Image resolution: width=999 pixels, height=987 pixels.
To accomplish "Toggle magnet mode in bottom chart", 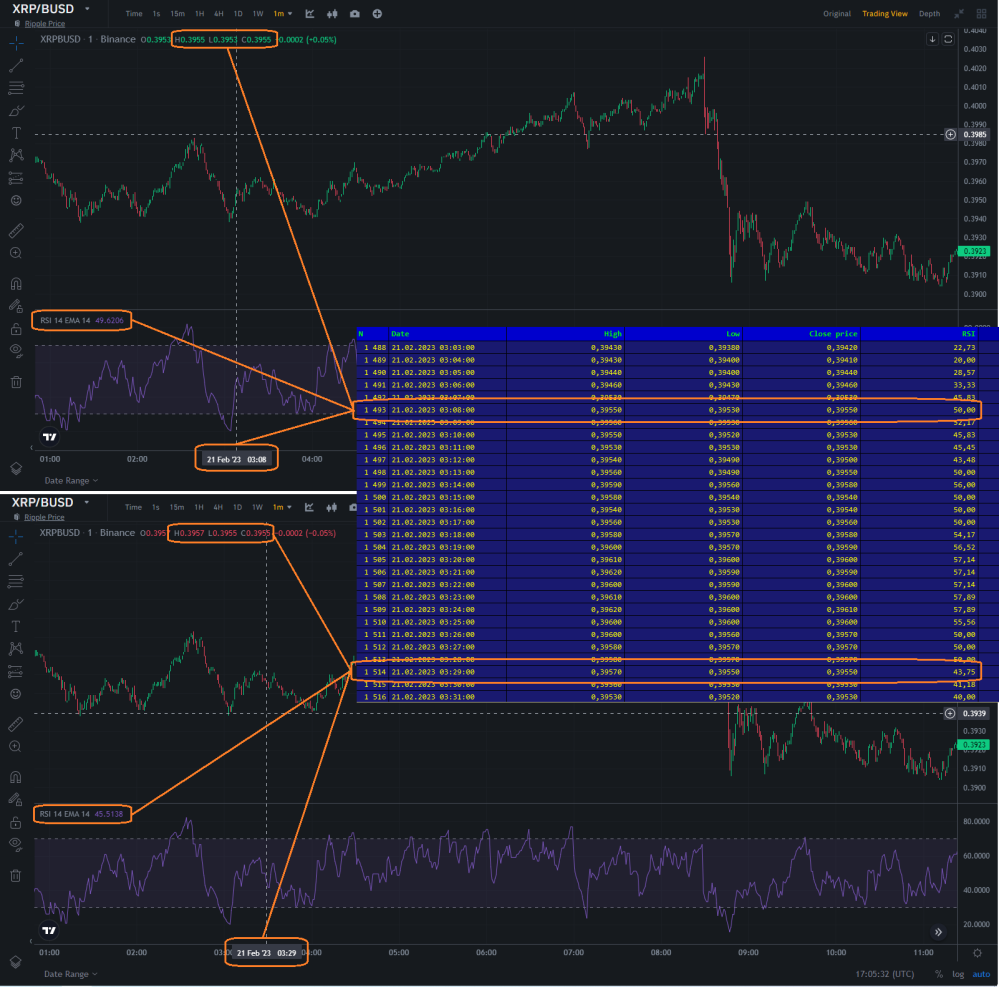I will tap(15, 777).
